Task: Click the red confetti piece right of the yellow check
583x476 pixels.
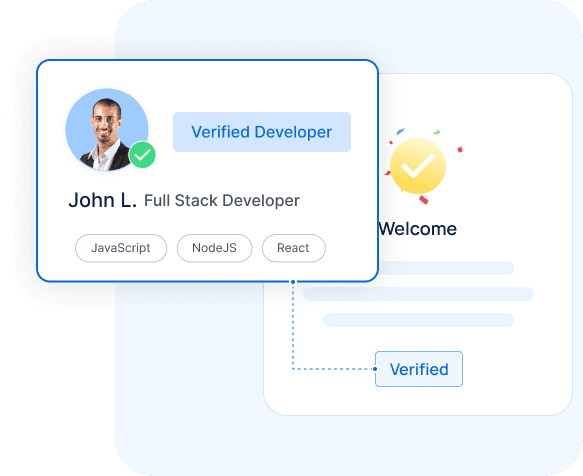Action: pyautogui.click(x=460, y=149)
